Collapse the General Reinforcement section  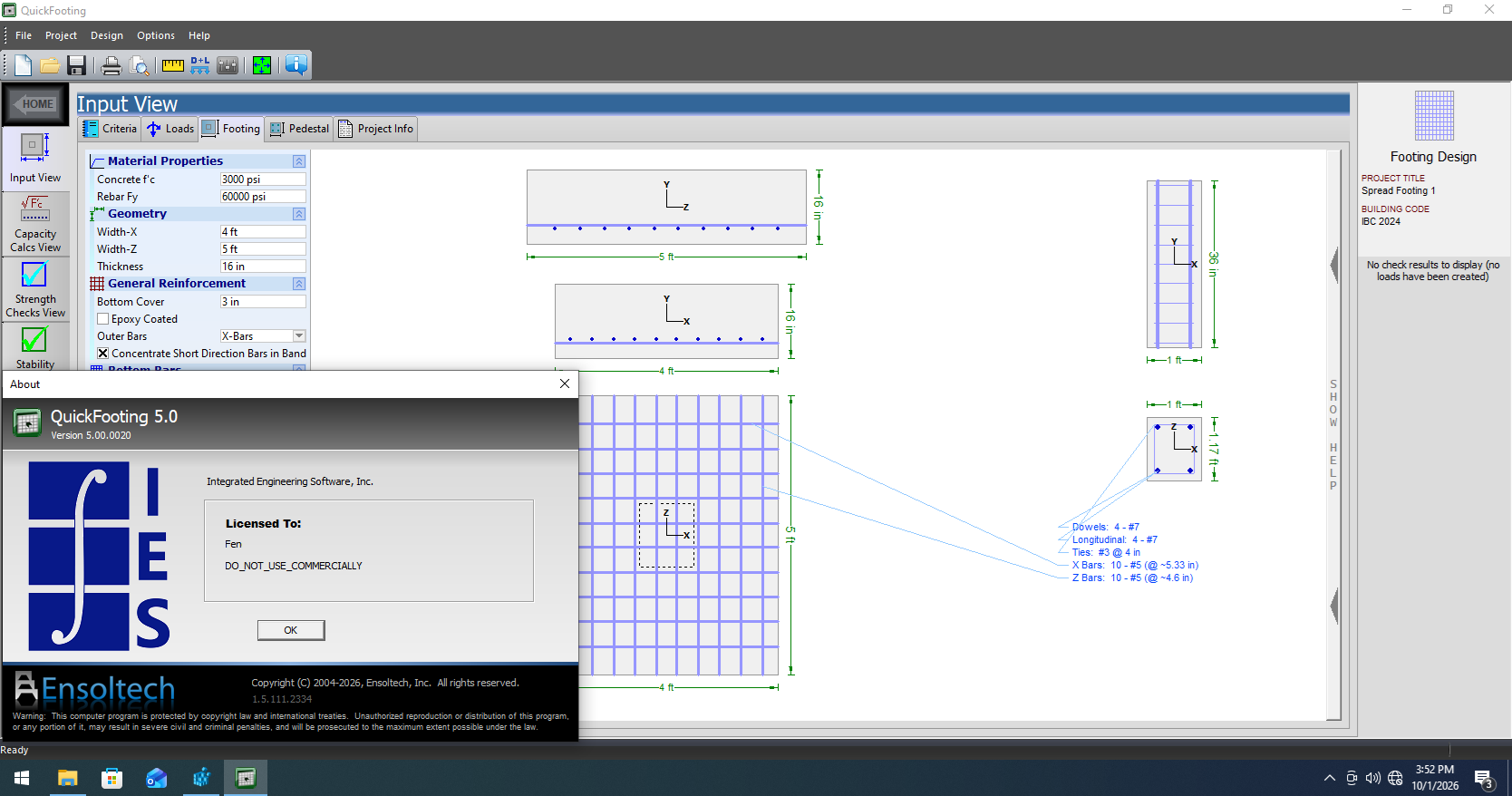pyautogui.click(x=299, y=284)
